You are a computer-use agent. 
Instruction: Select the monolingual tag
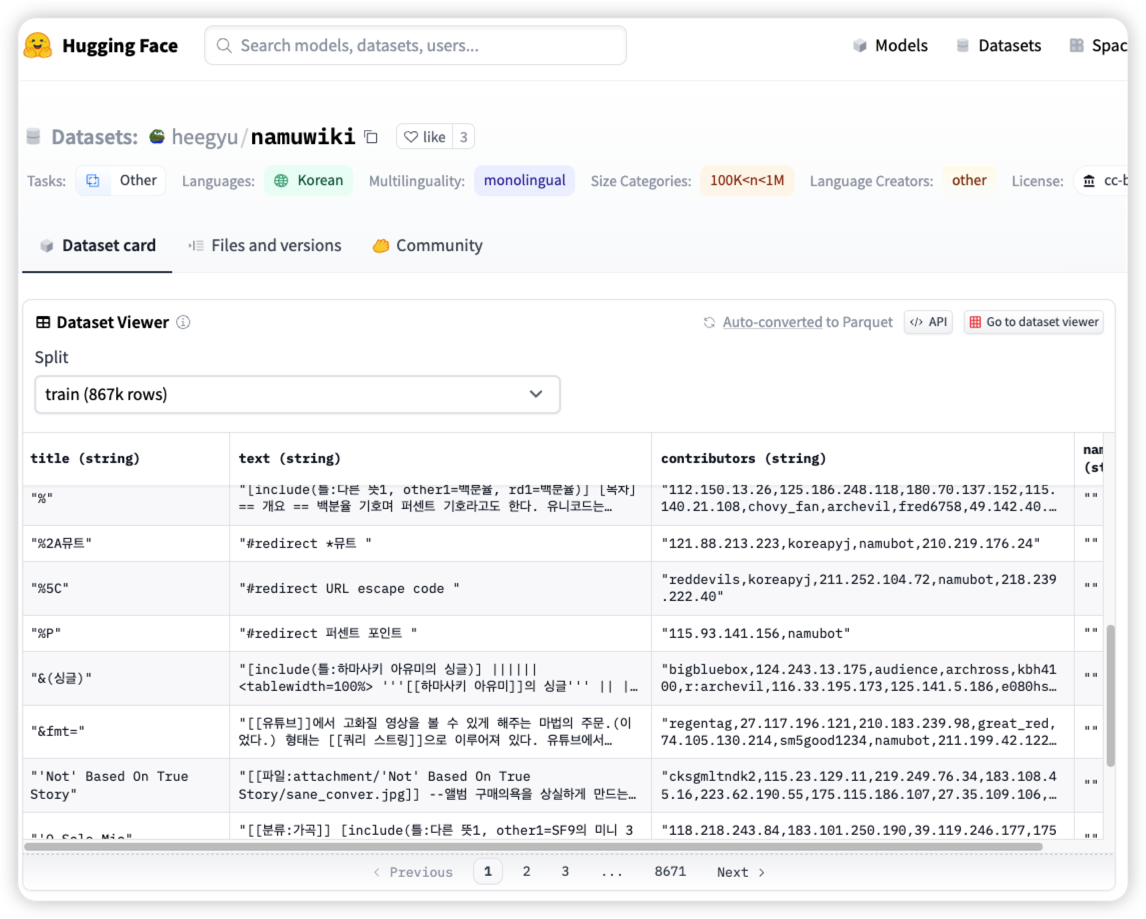point(525,181)
